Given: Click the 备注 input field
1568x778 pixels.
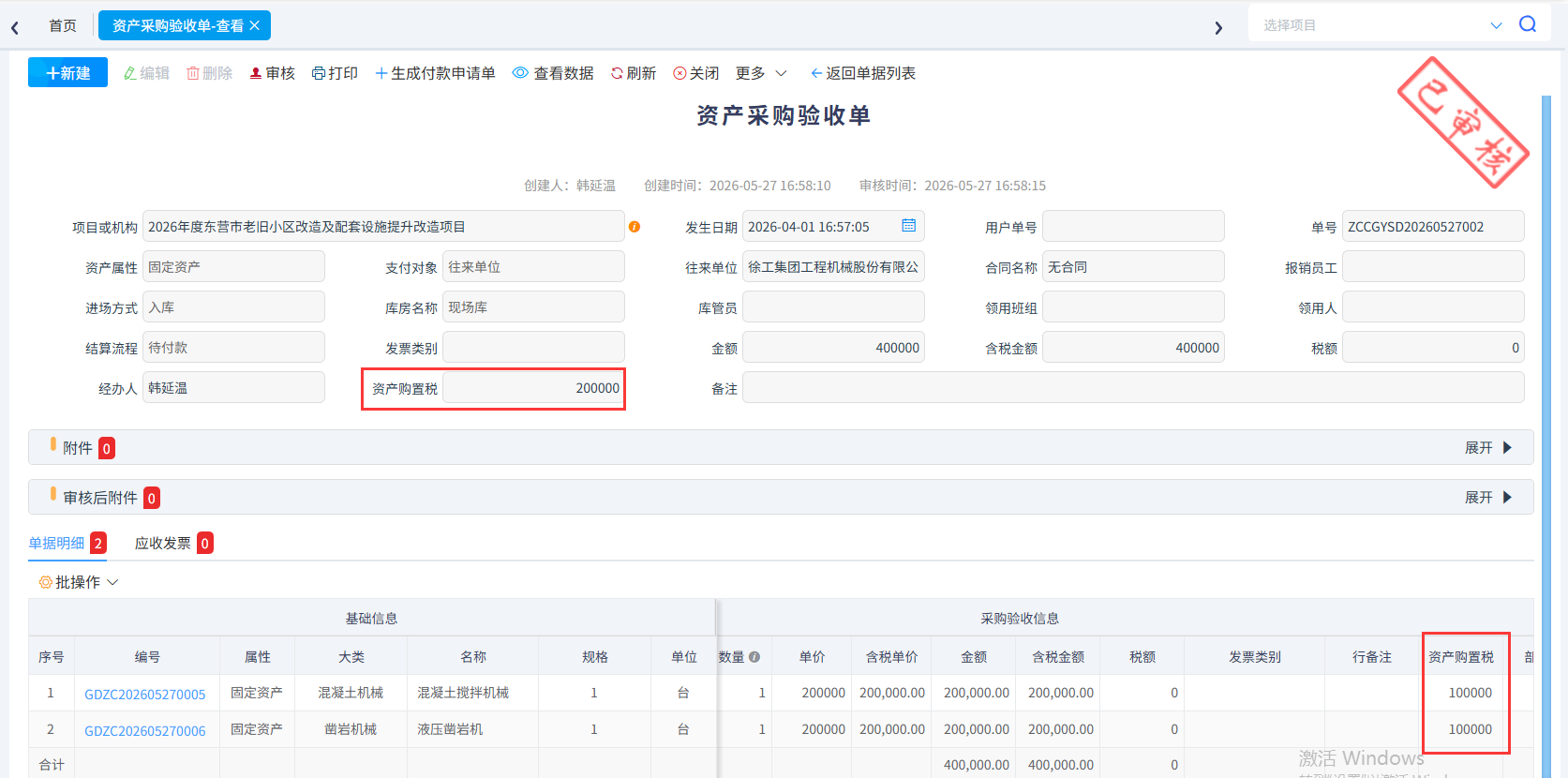Looking at the screenshot, I should pos(1133,388).
